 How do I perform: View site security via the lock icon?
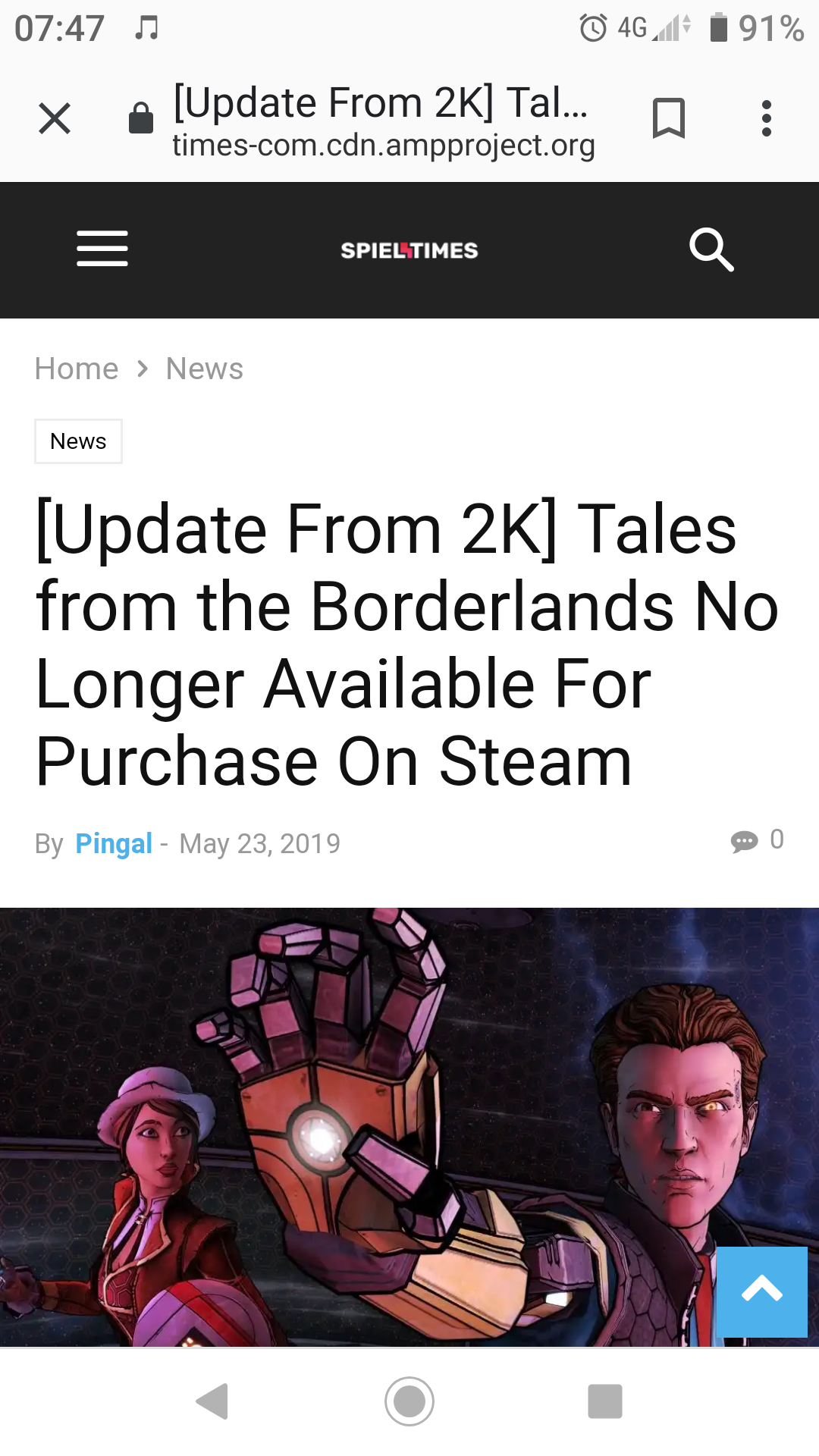click(x=141, y=118)
